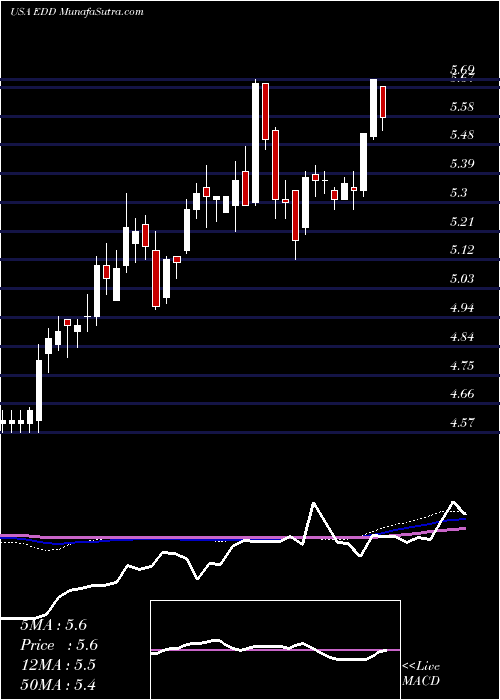500x700 pixels.
Task: Select the 5.58 price axis label
Action: (x=462, y=107)
